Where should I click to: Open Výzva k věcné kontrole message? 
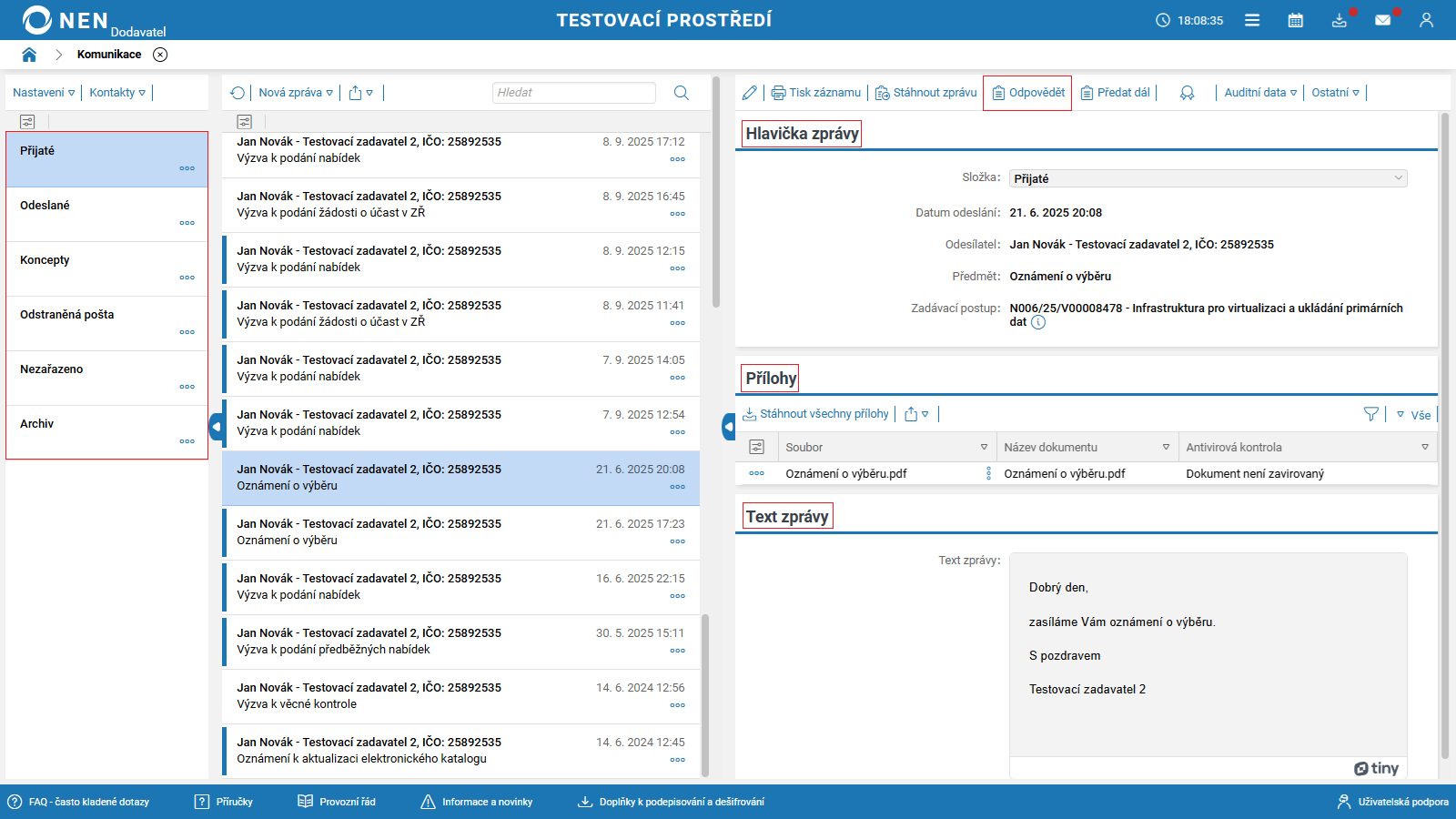click(x=460, y=697)
